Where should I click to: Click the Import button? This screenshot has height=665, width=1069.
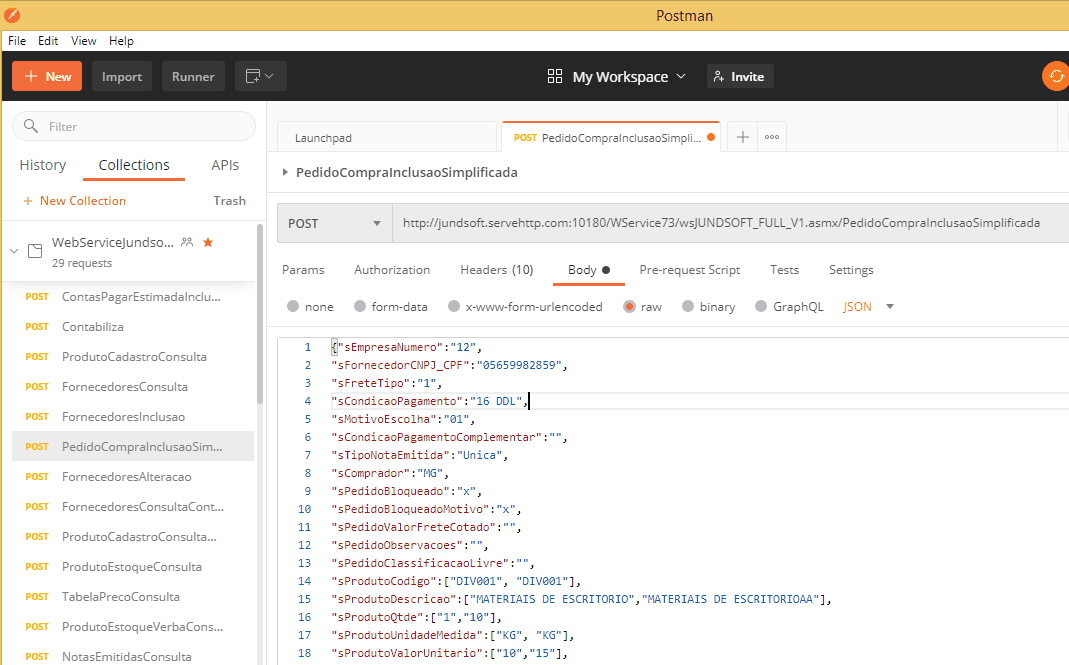click(122, 77)
